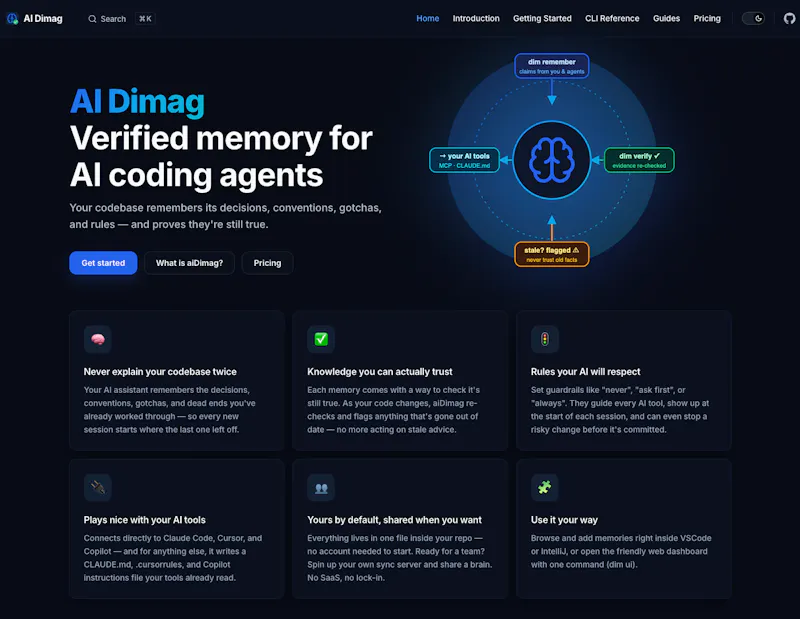Click the 'Verified memory for AI coding agents' headline
Viewport: 800px width, 619px height.
coord(221,157)
